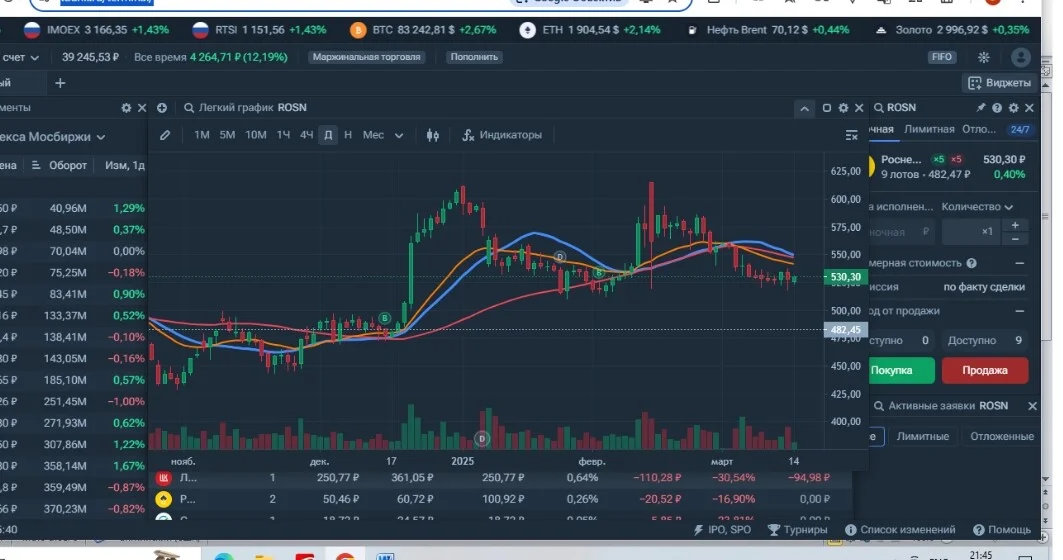
Task: Close the Активные заявки ROSN widget
Action: coord(1032,406)
